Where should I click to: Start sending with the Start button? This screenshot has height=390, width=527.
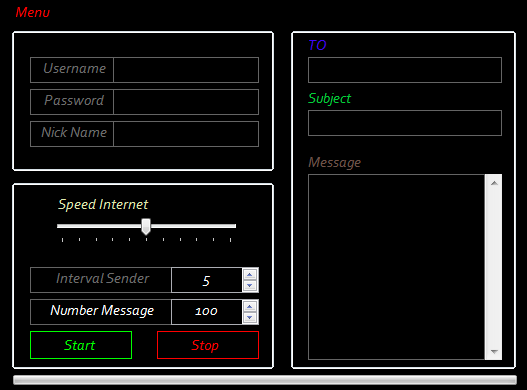coord(81,345)
